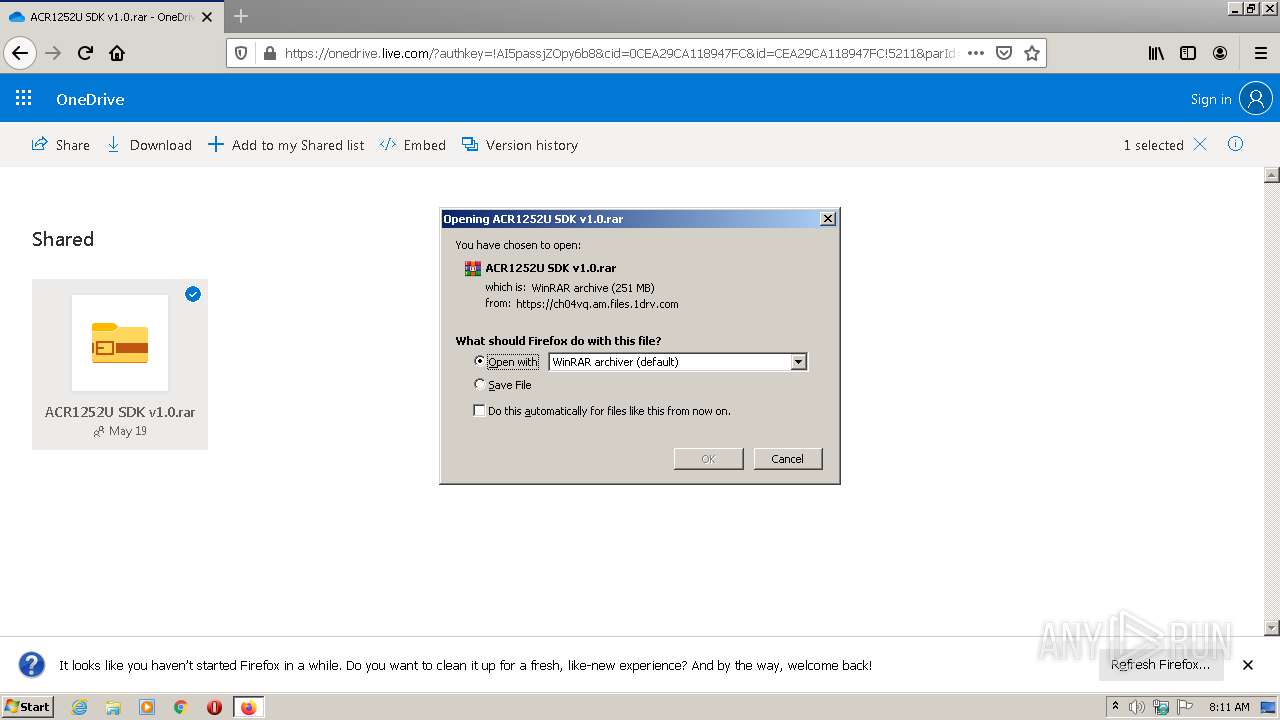Click the address bar URL field
This screenshot has width=1280, height=720.
620,53
